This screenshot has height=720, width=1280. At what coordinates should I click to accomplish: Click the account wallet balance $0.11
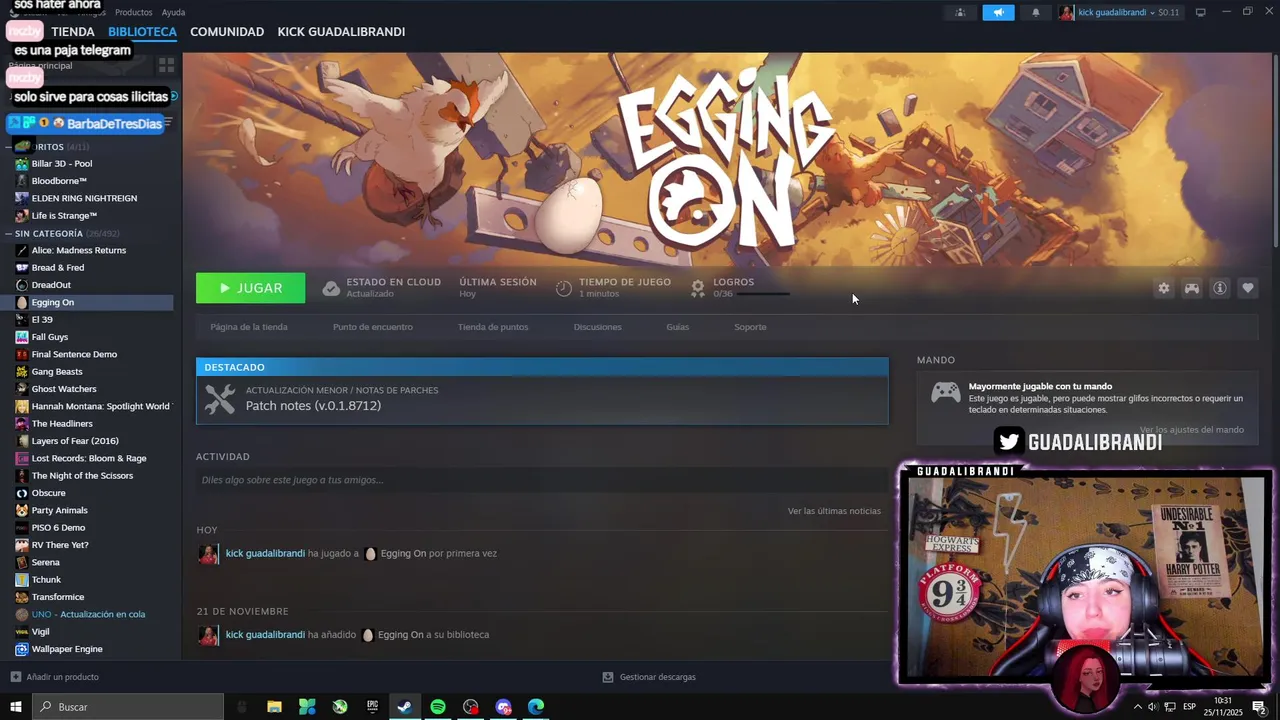tap(1169, 13)
